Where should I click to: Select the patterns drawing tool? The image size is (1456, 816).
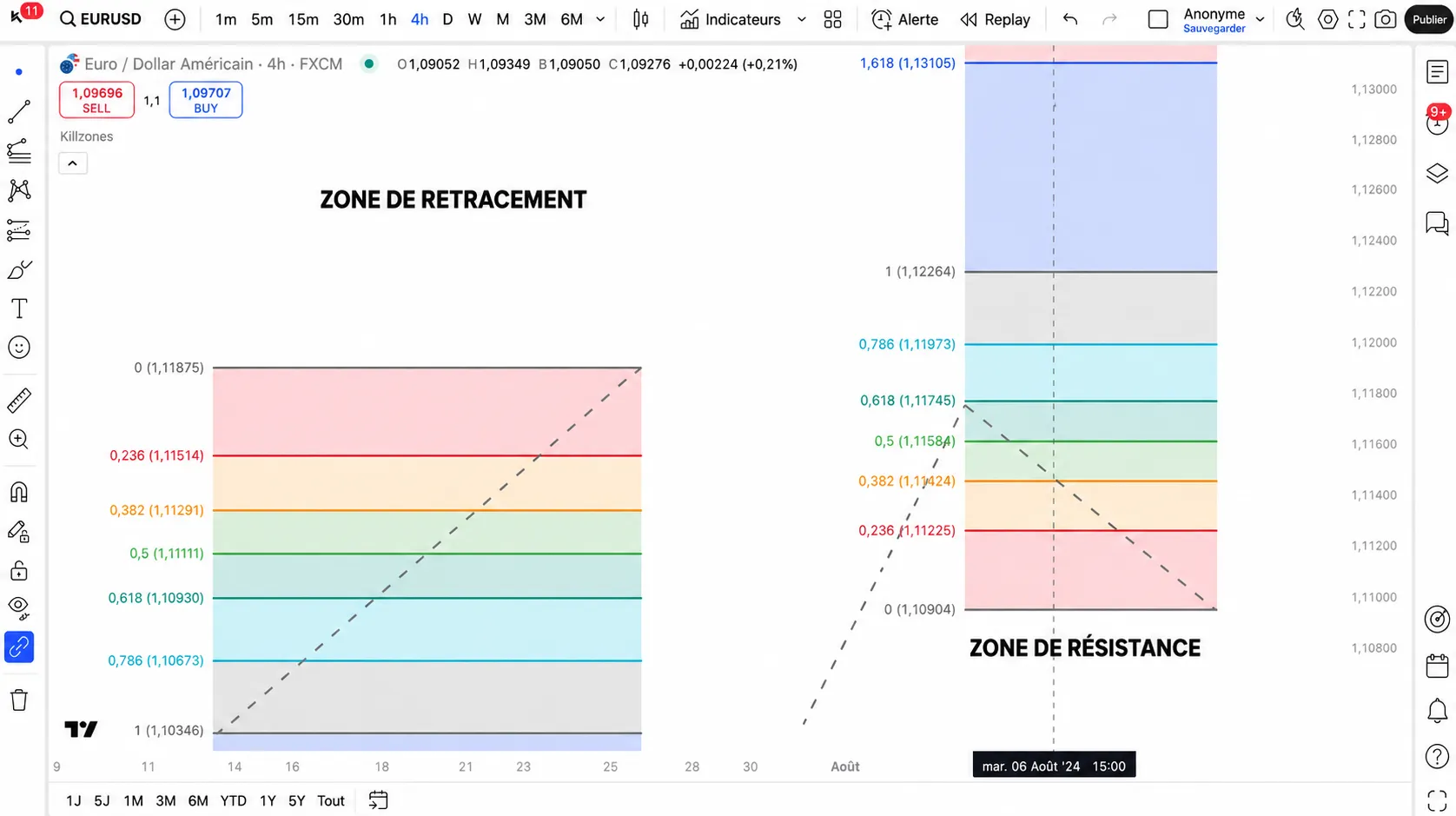(x=19, y=190)
